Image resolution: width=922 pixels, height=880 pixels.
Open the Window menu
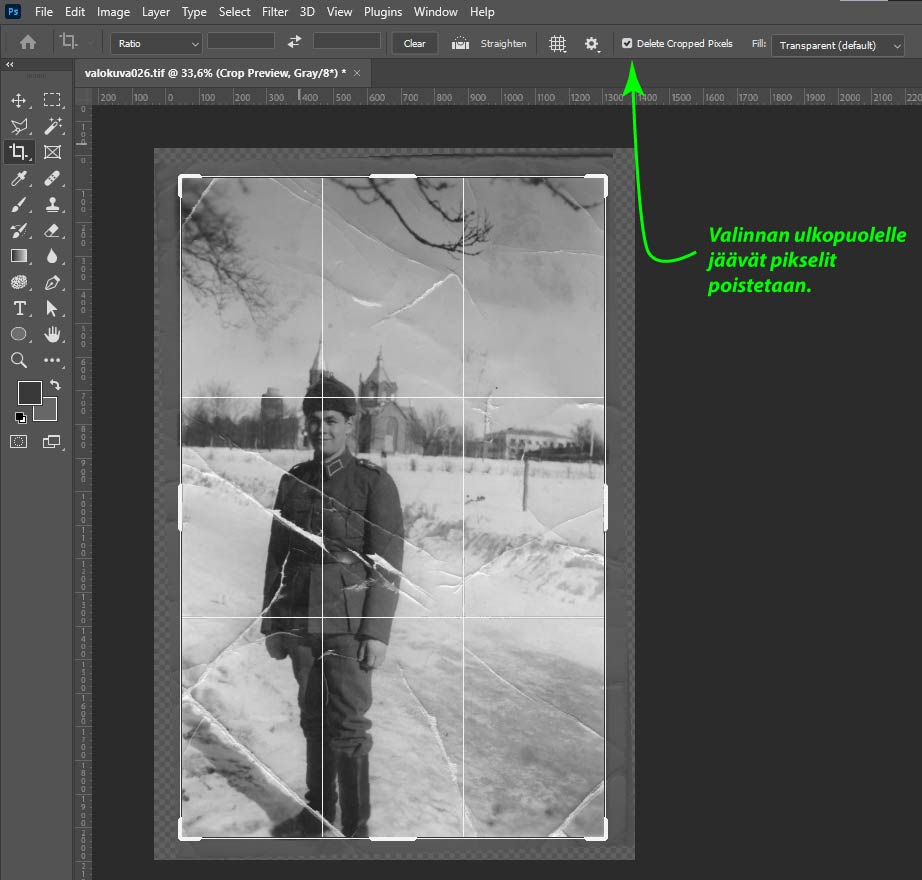click(x=436, y=12)
